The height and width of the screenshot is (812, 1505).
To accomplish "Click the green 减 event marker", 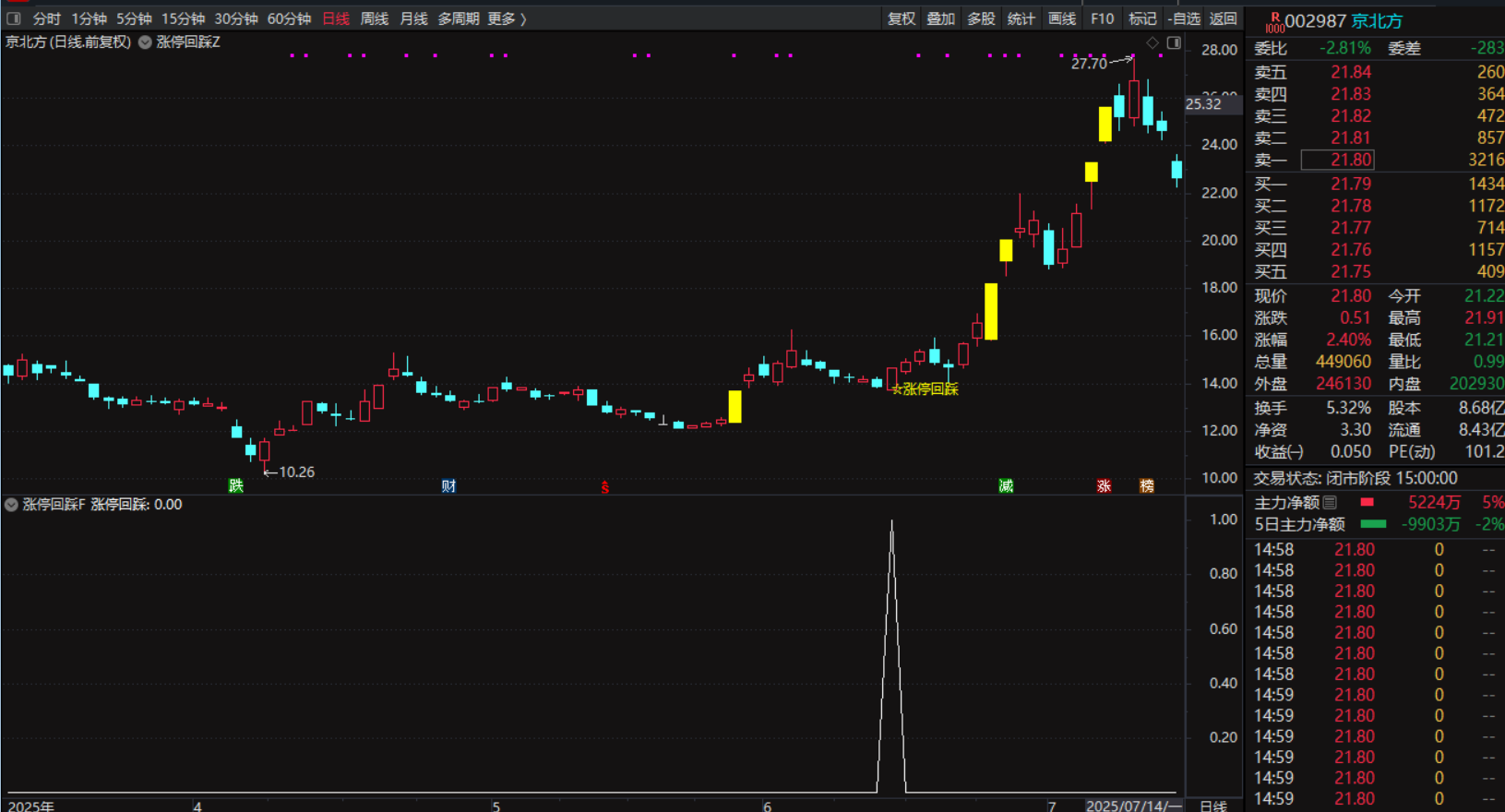I will [x=1006, y=485].
